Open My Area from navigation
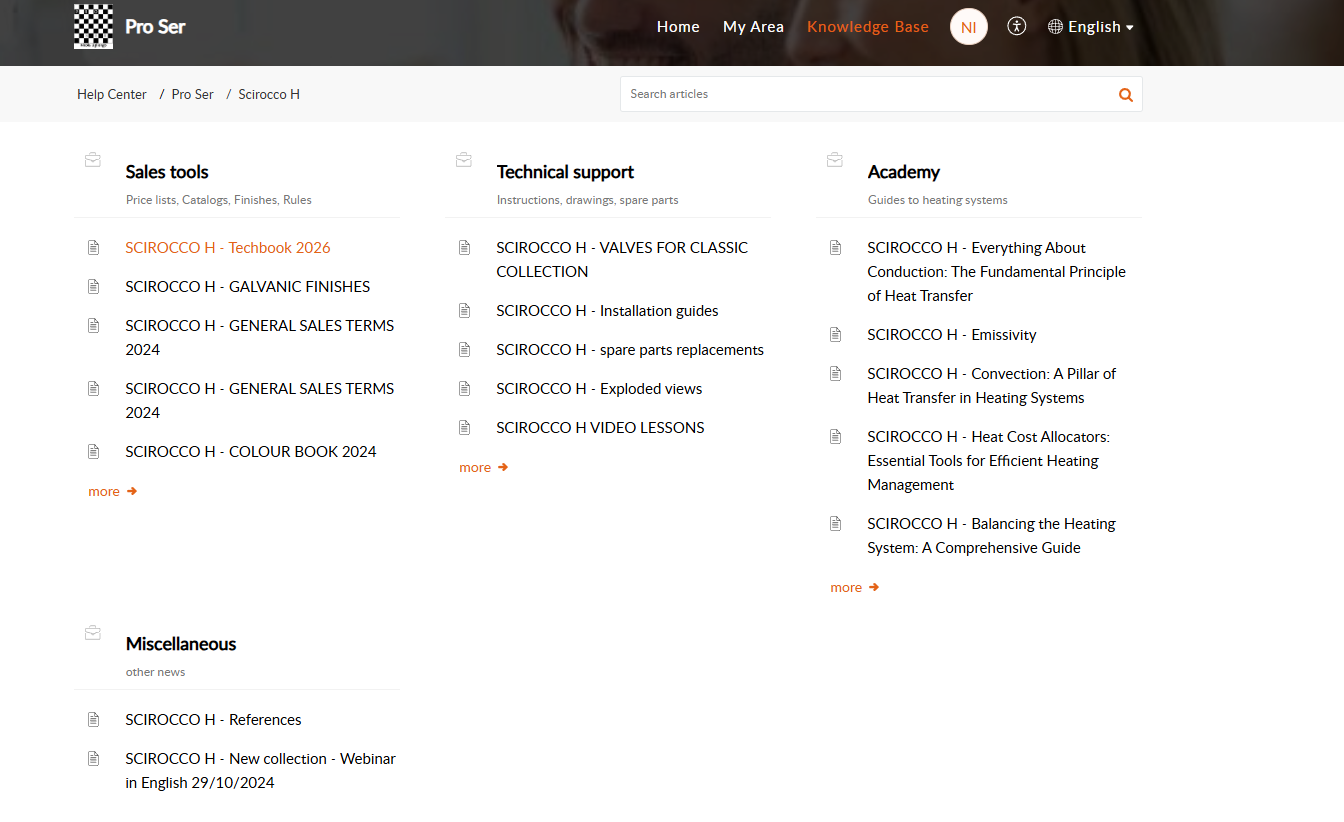The height and width of the screenshot is (822, 1344). click(x=753, y=27)
